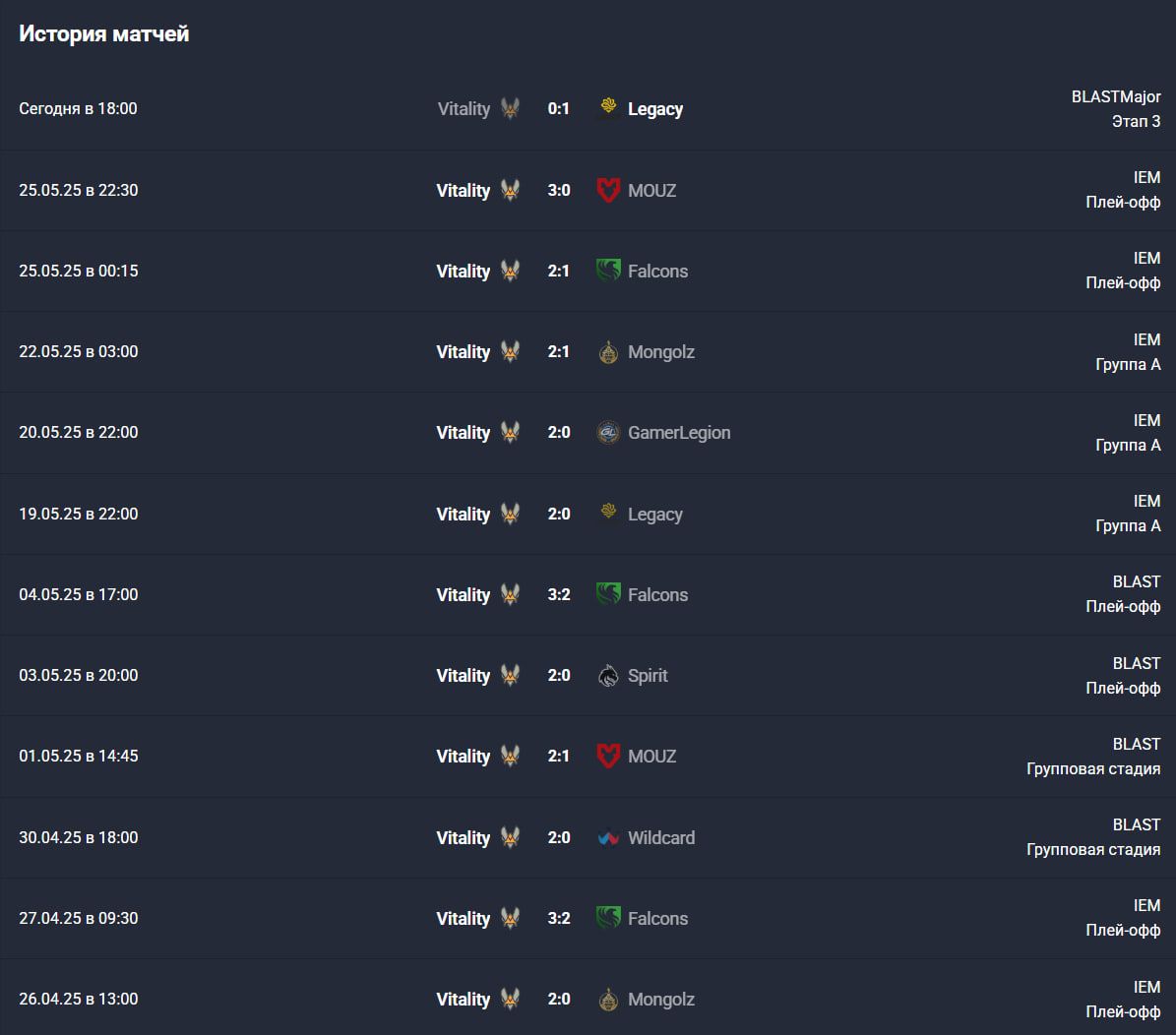The height and width of the screenshot is (1035, 1176).
Task: Open the 3:0 score against MOUZ
Action: [559, 190]
